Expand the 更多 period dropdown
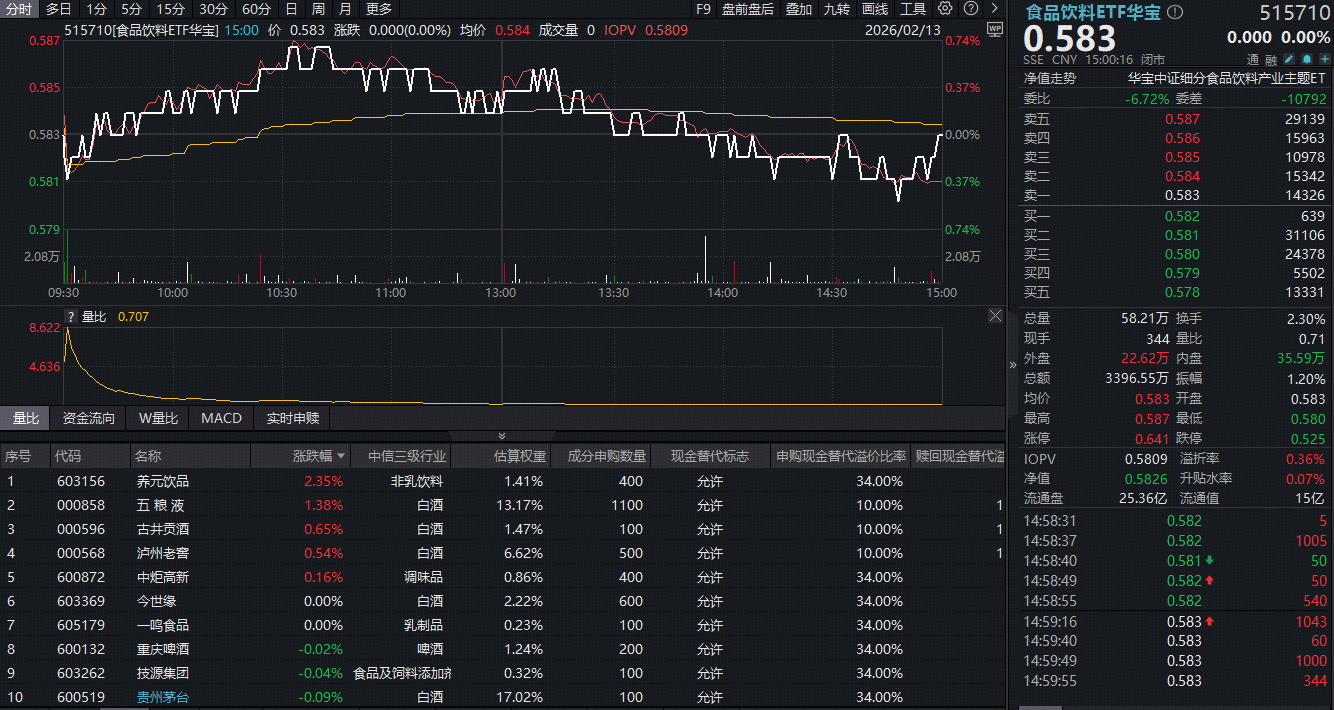This screenshot has width=1334, height=710. (379, 9)
